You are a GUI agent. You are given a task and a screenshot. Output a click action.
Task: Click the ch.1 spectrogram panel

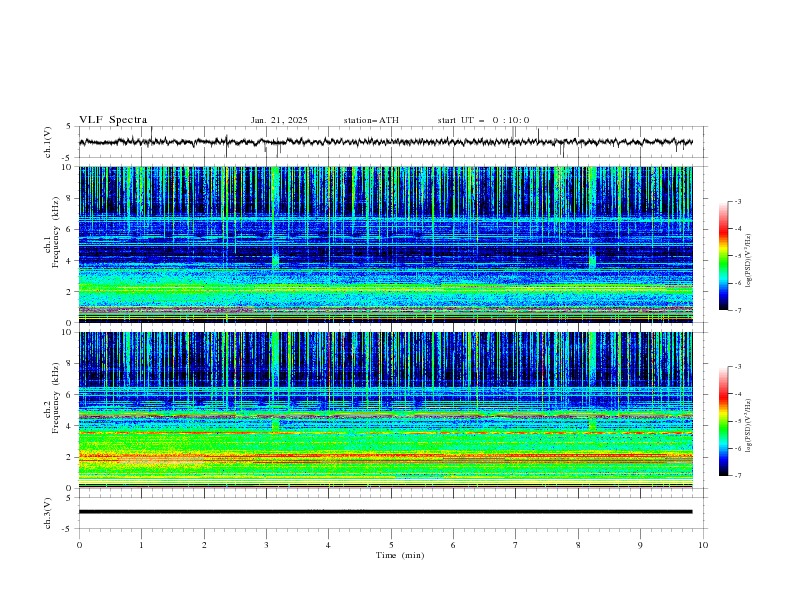(385, 244)
